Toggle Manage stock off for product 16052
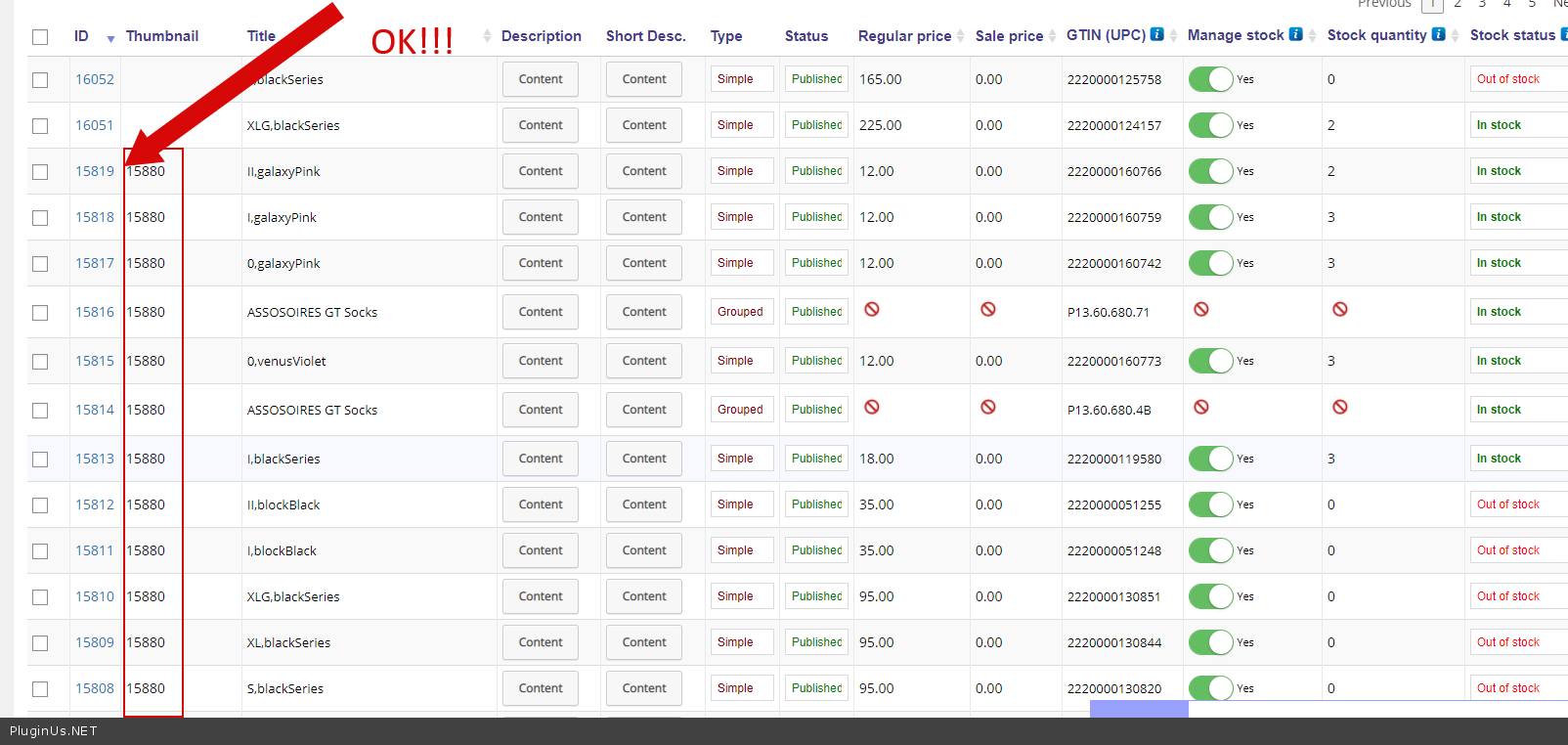 [1210, 79]
